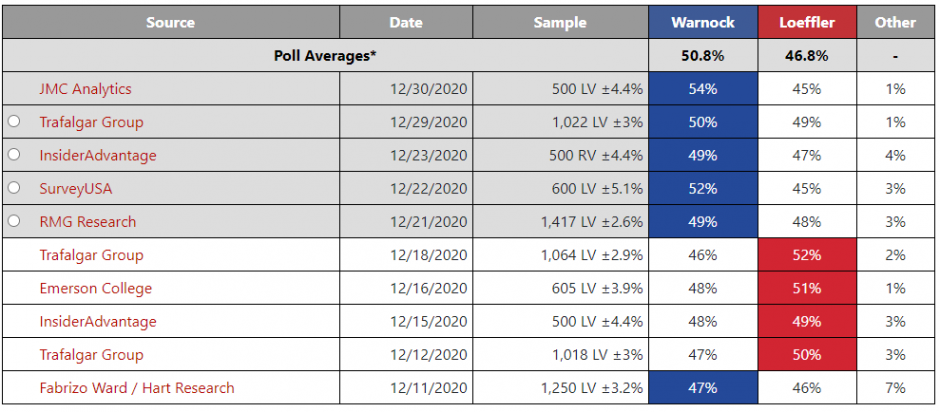
Task: Select the Trafalgar Group 12/29/2020 radio button
Action: pyautogui.click(x=14, y=122)
